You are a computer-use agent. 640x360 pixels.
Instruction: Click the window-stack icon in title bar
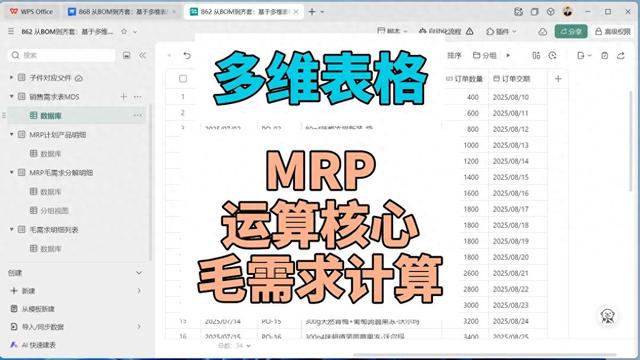point(535,12)
